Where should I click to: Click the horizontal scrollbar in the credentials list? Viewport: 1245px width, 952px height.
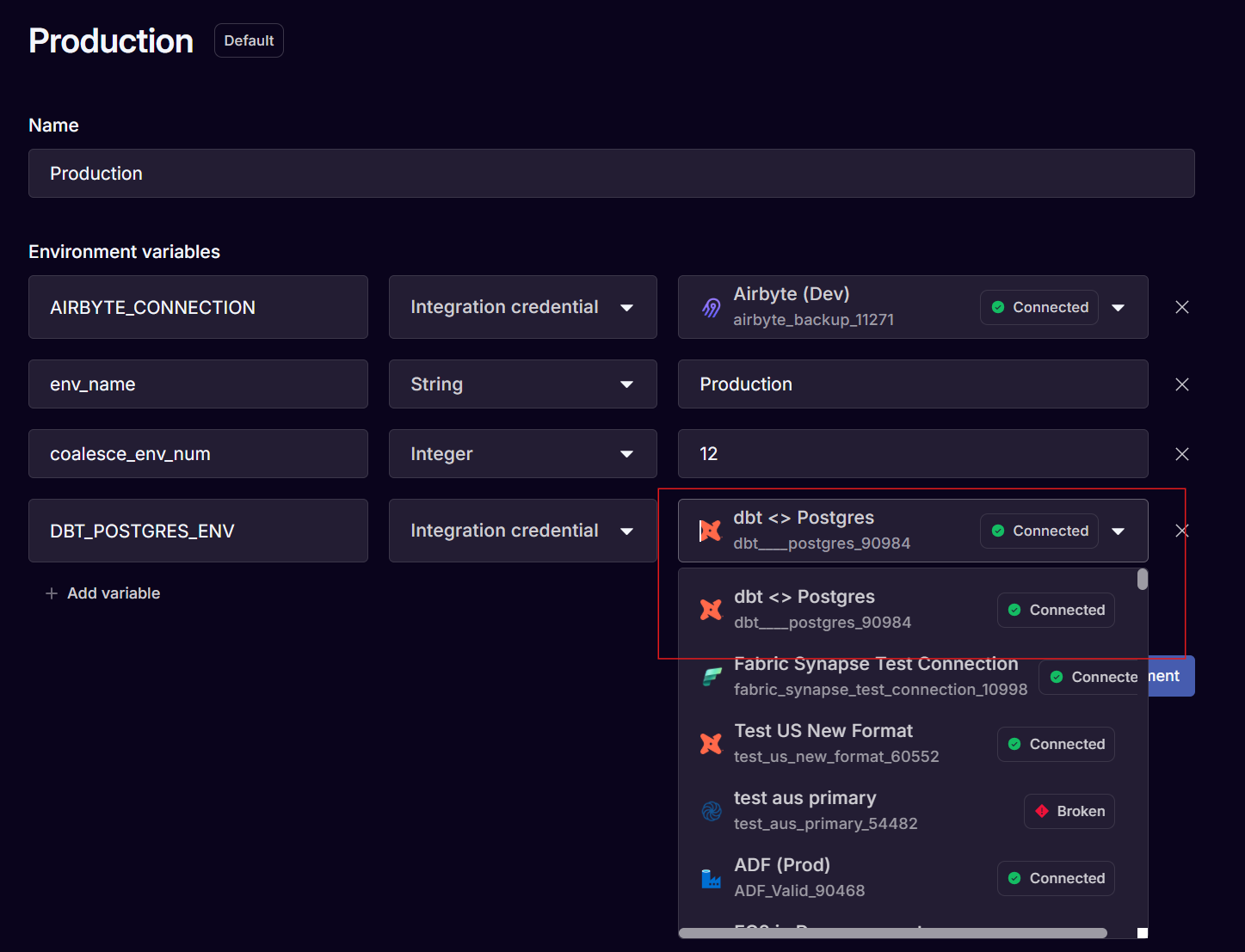[893, 933]
